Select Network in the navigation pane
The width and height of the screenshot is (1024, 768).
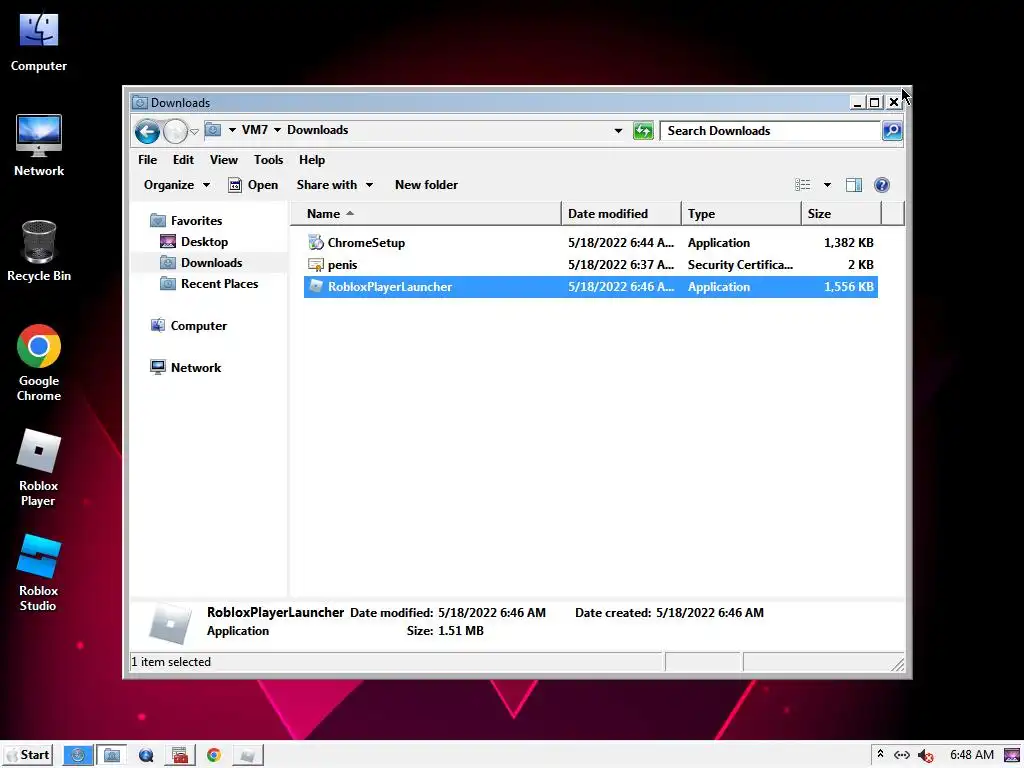tap(185, 367)
